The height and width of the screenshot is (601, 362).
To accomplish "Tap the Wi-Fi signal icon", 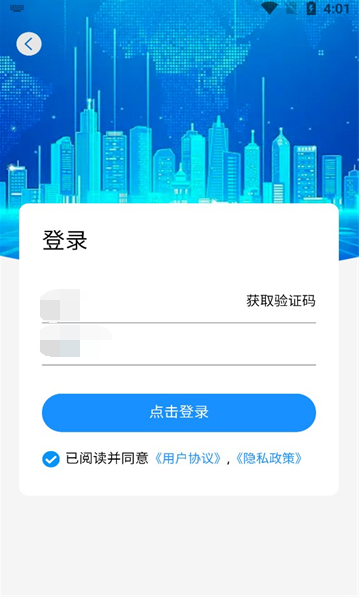I will click(x=269, y=8).
